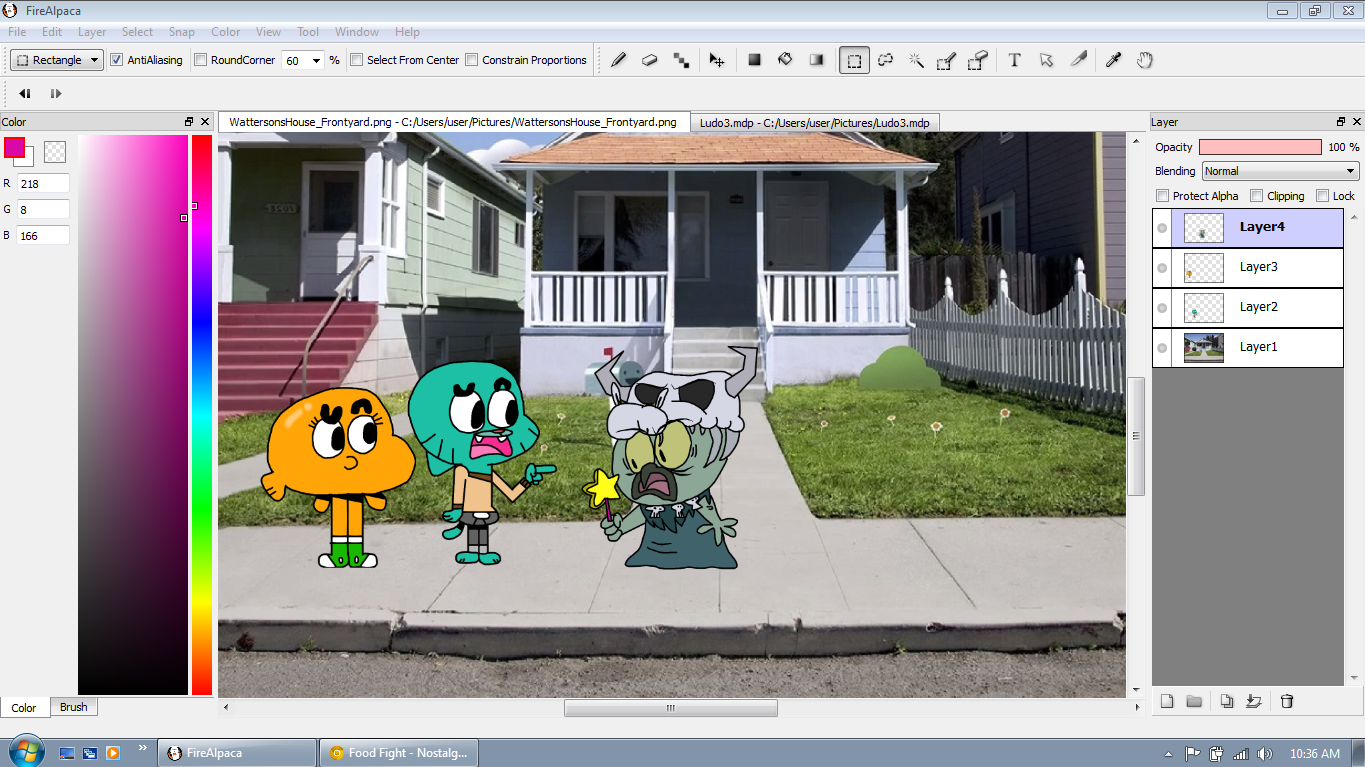This screenshot has height=767, width=1365.
Task: Check Protect Alpha option
Action: [1162, 196]
